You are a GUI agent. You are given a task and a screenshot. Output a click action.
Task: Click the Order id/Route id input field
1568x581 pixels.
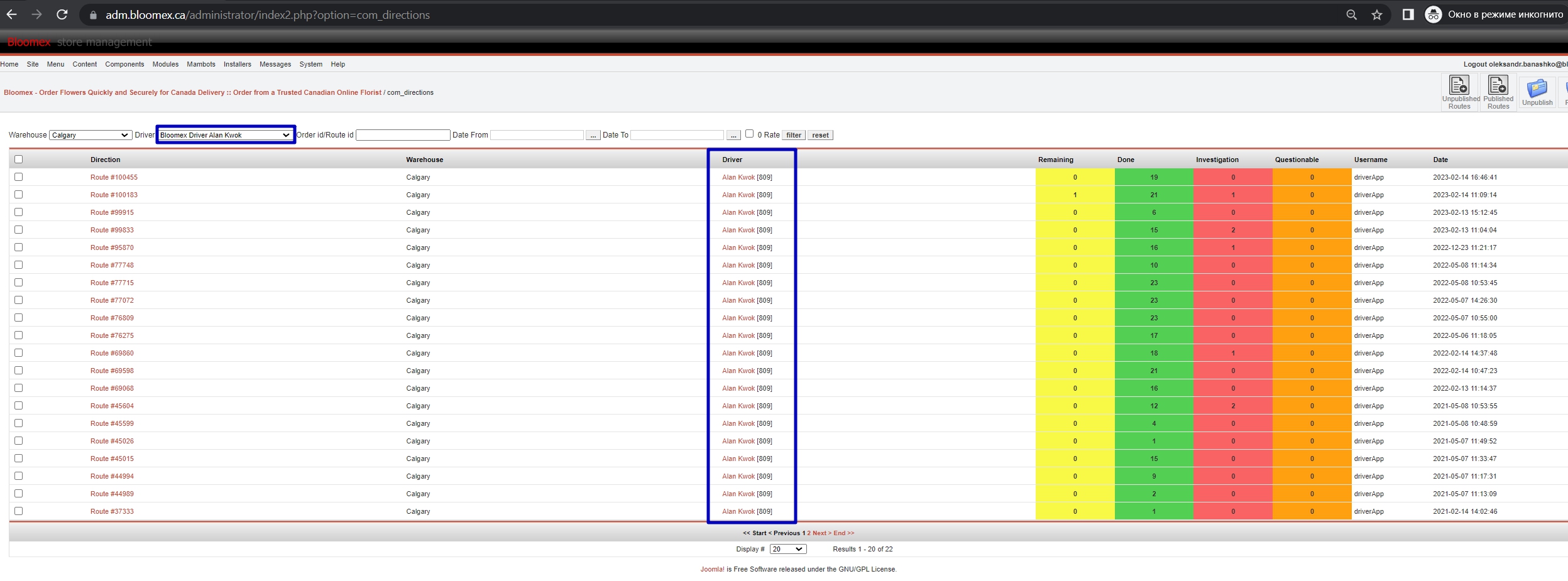coord(403,135)
